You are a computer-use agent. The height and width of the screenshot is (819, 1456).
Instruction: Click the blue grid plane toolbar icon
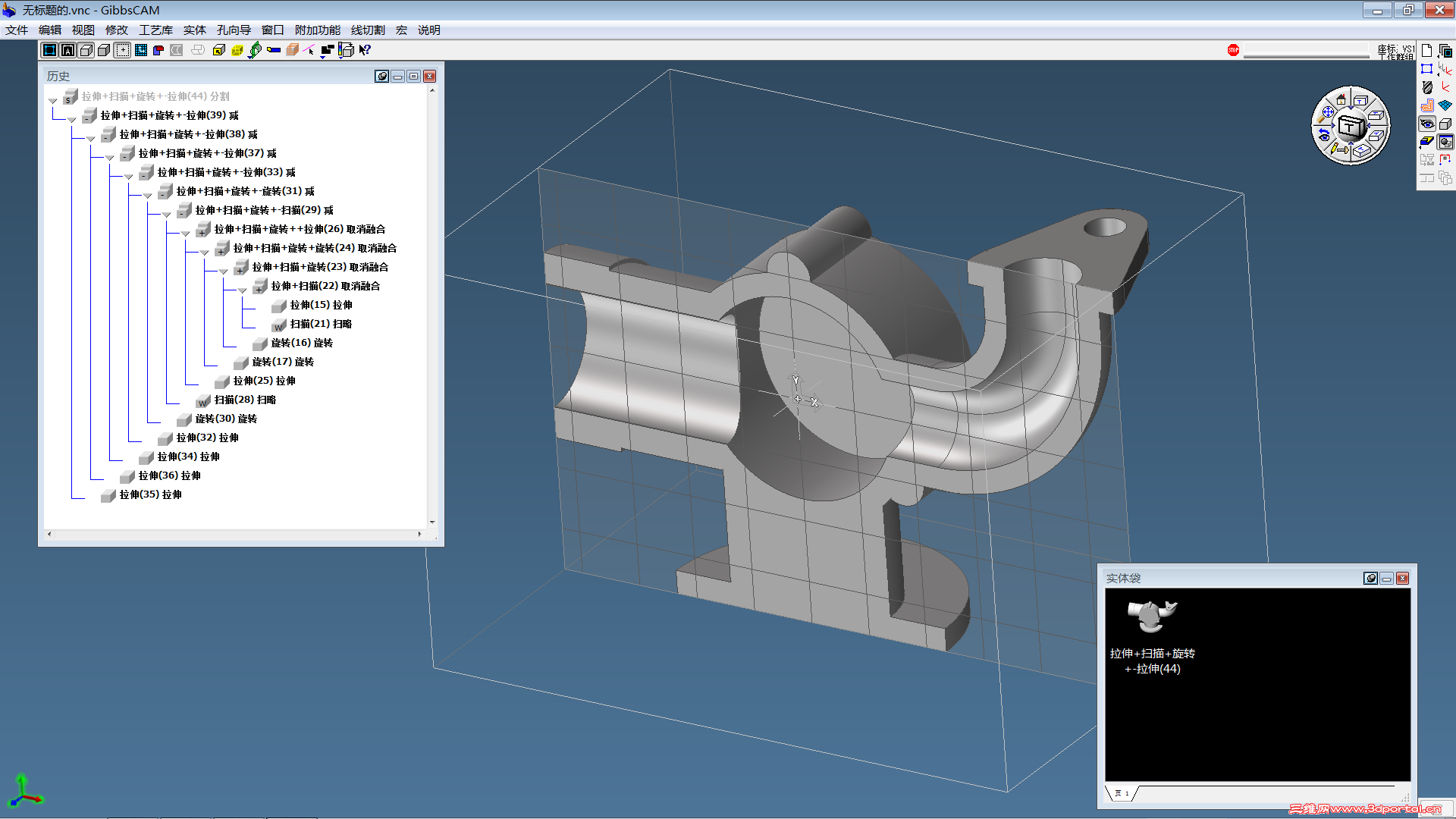140,50
